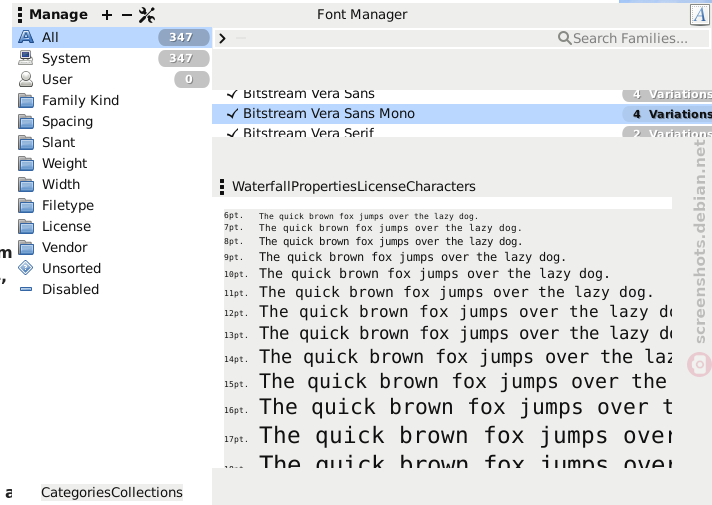The width and height of the screenshot is (712, 505).
Task: Show Bitstream Vera Sans Mono 4 Variations
Action: 668,114
